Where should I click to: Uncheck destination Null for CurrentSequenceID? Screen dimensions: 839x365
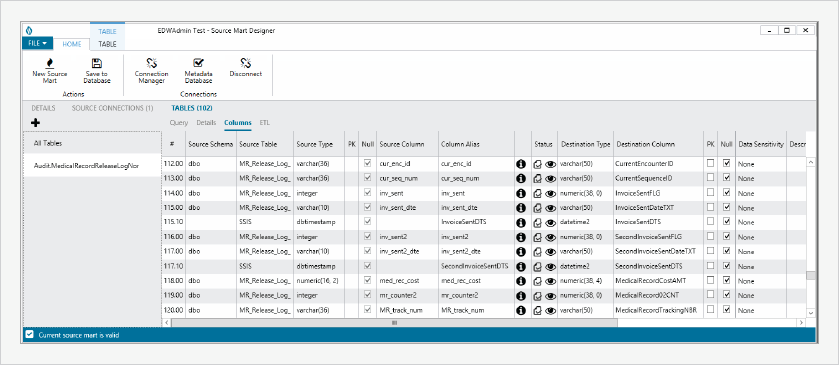point(727,178)
